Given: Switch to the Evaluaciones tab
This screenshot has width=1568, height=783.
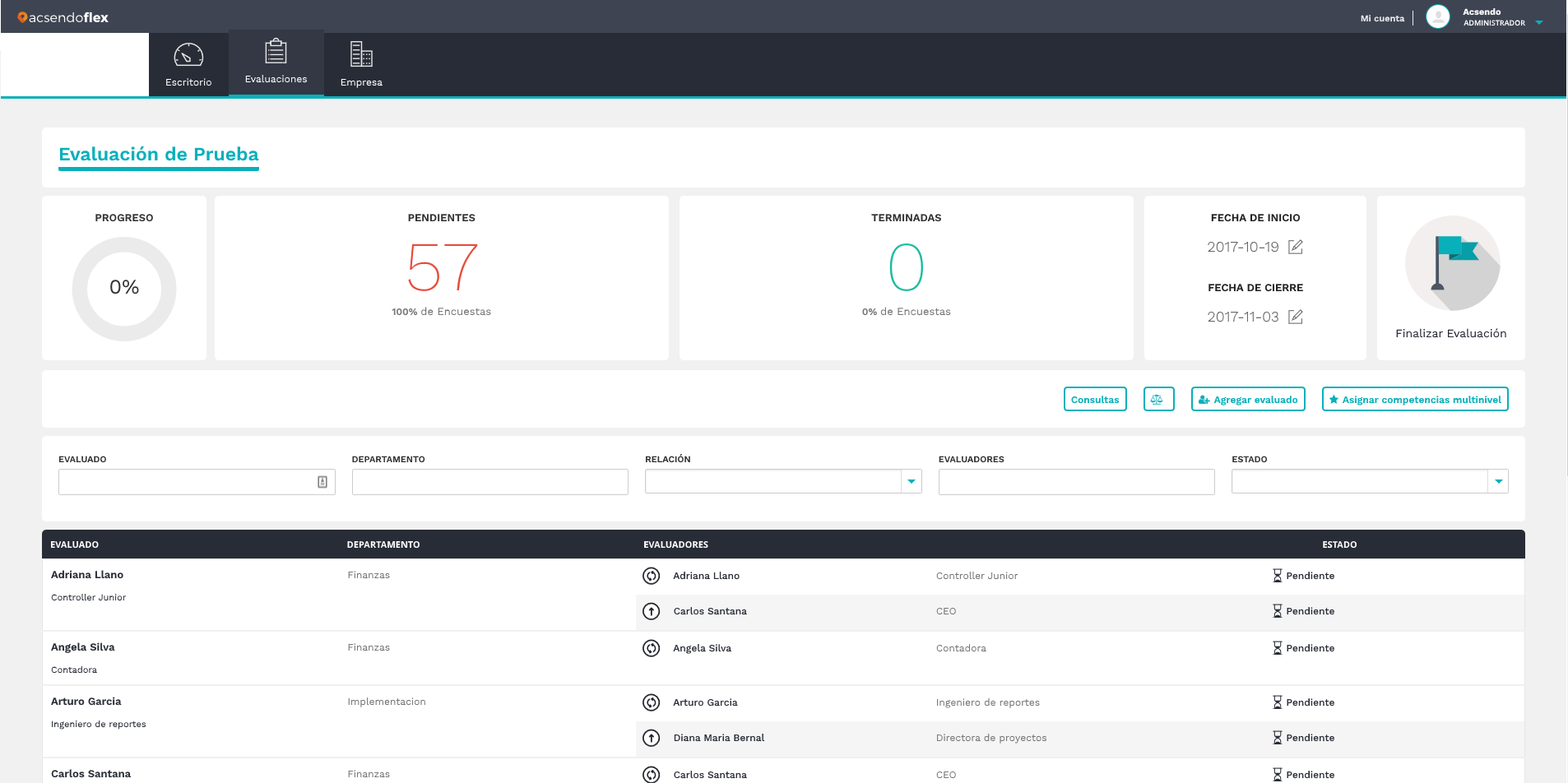Looking at the screenshot, I should click(x=276, y=63).
